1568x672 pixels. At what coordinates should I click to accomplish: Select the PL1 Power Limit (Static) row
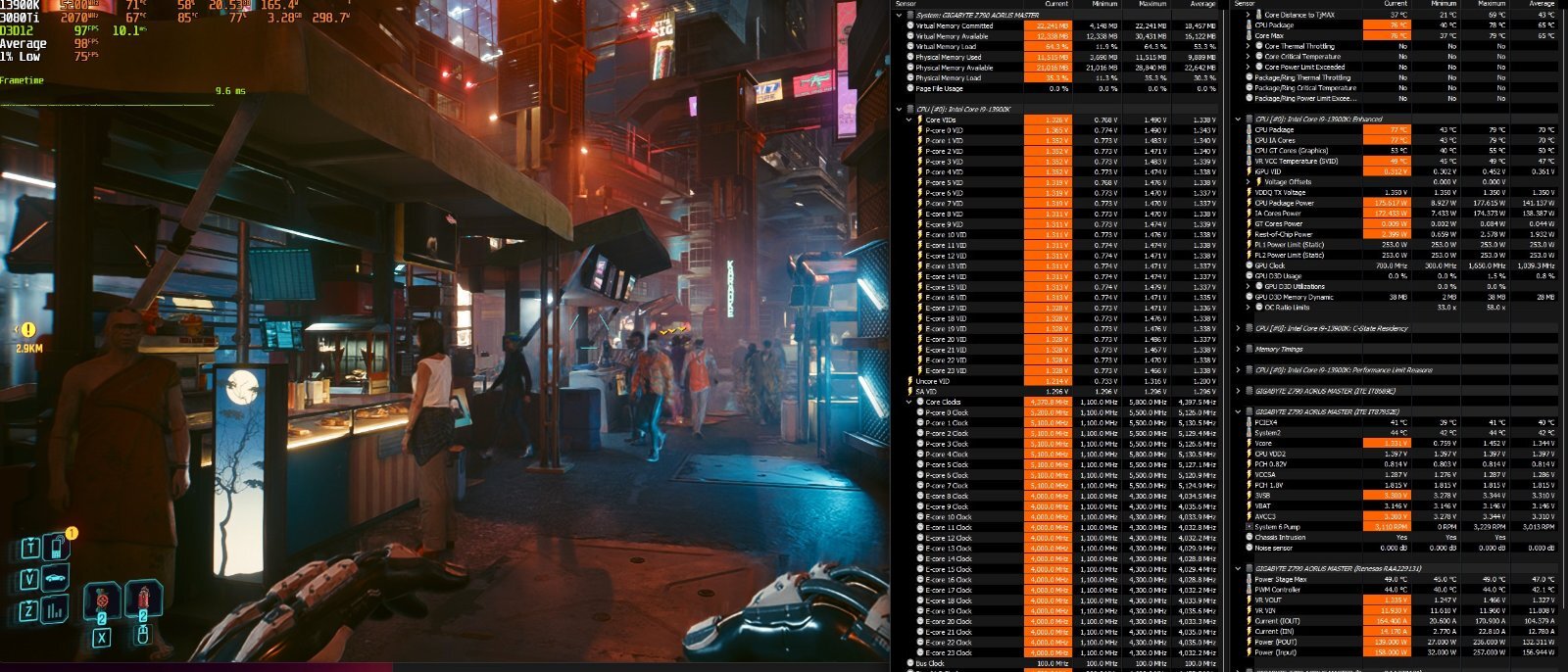coord(1399,245)
